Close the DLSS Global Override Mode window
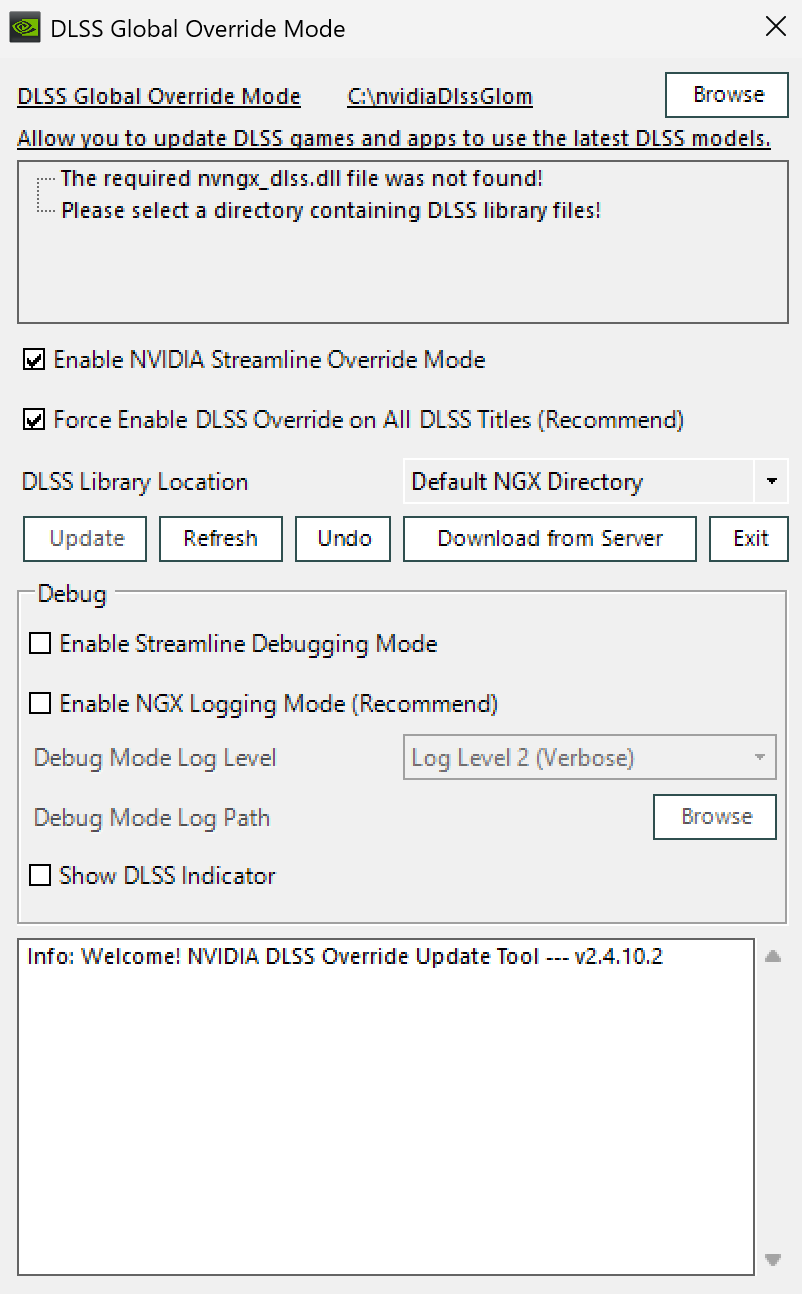The height and width of the screenshot is (1294, 802). (x=775, y=28)
